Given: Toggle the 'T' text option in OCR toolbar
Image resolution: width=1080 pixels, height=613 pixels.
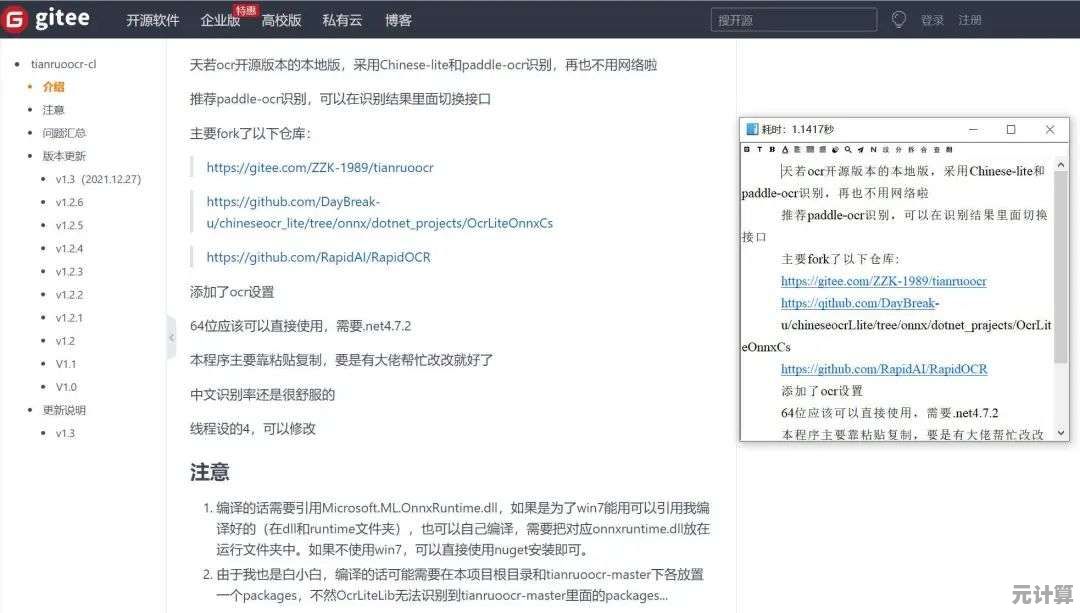Looking at the screenshot, I should (x=760, y=149).
